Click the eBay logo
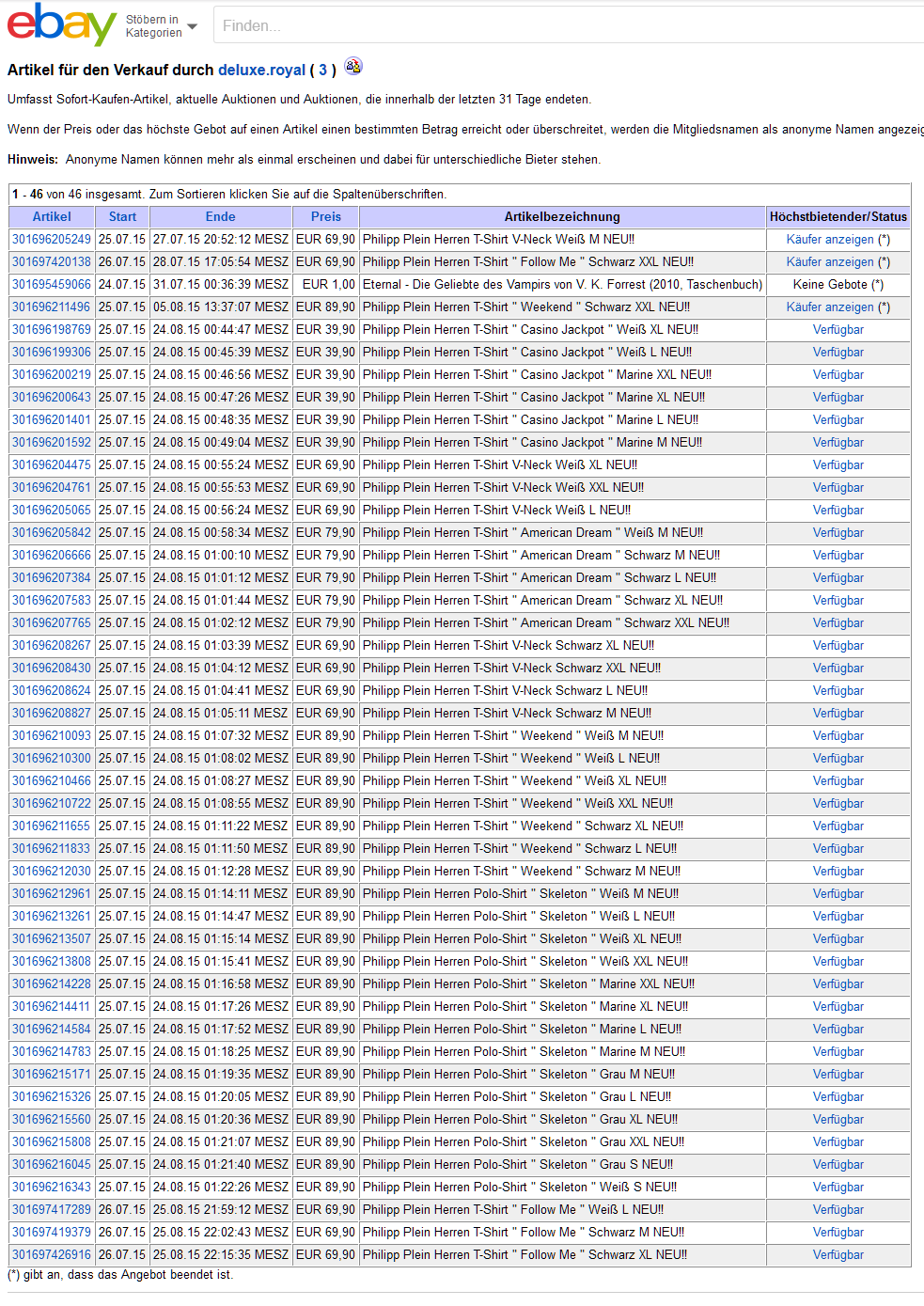This screenshot has width=924, height=1306. click(x=61, y=25)
